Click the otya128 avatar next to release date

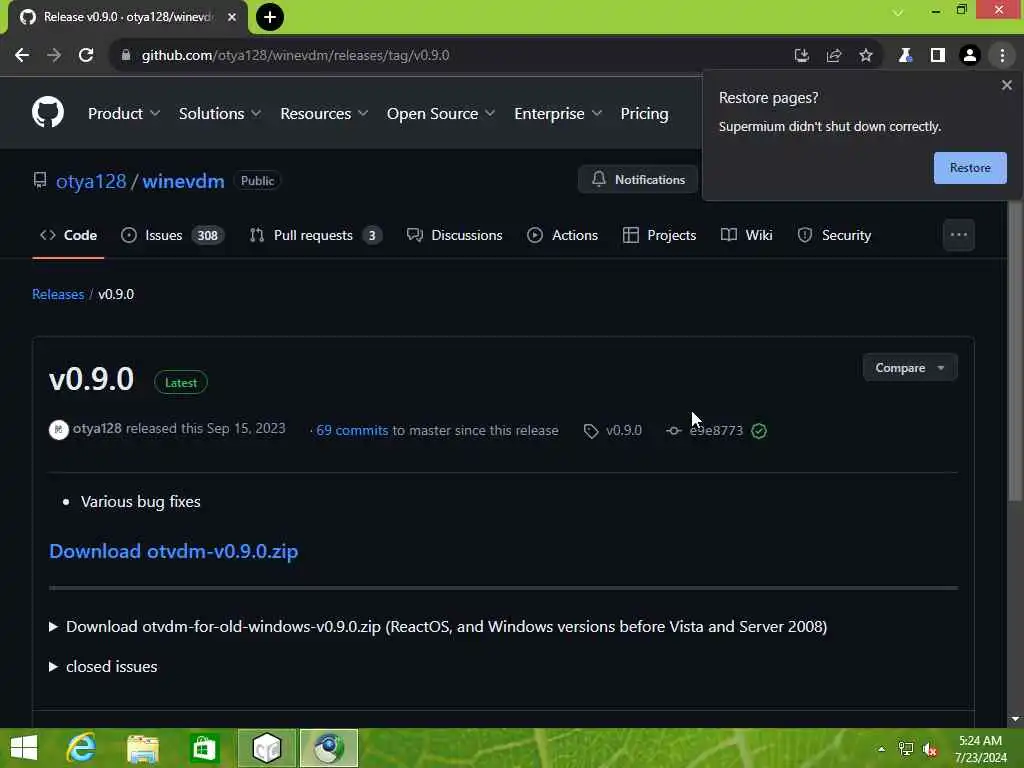59,430
